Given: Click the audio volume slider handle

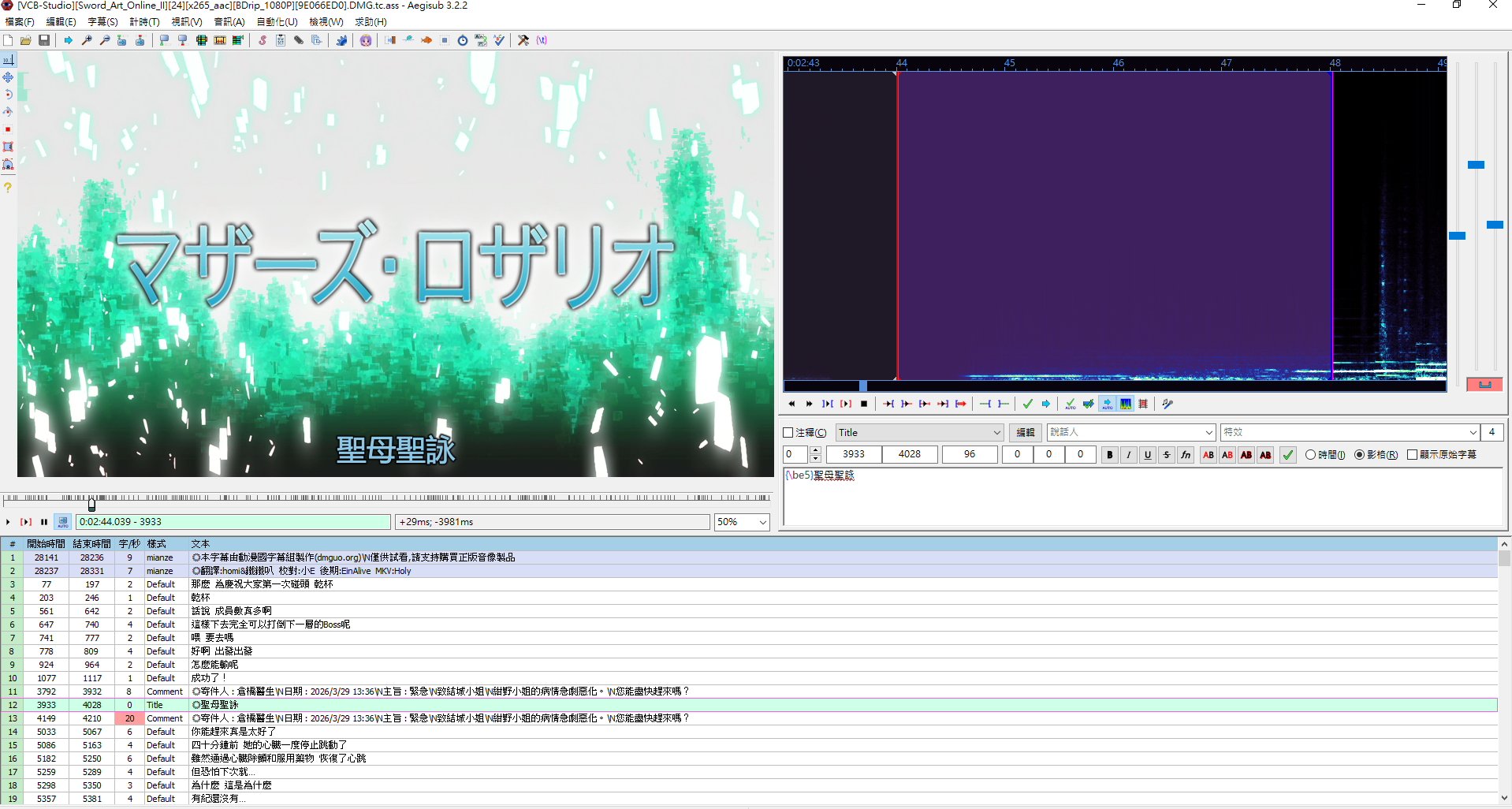Looking at the screenshot, I should (x=1495, y=225).
